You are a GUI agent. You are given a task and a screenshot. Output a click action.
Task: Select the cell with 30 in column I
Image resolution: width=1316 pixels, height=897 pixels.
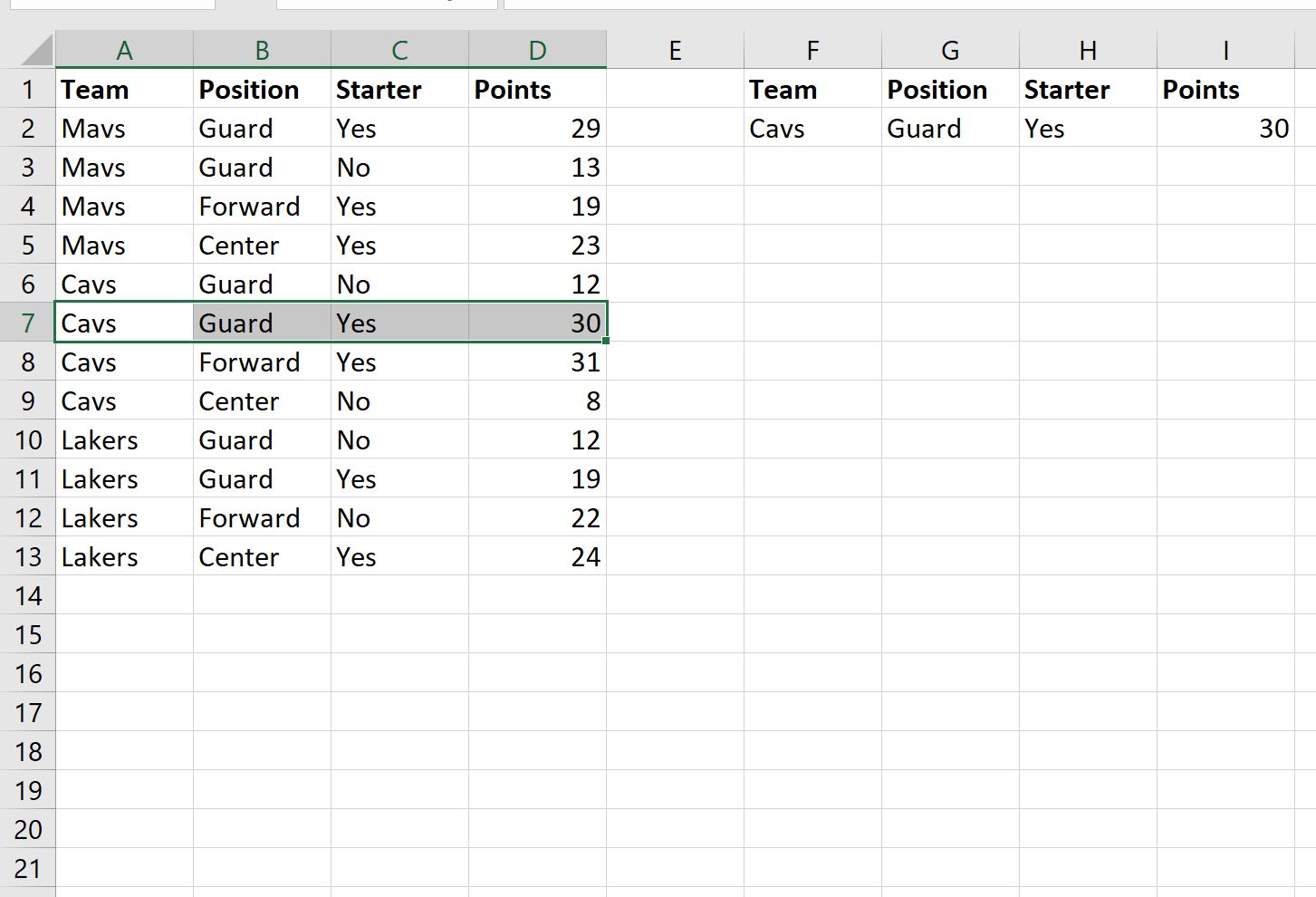pos(1225,128)
